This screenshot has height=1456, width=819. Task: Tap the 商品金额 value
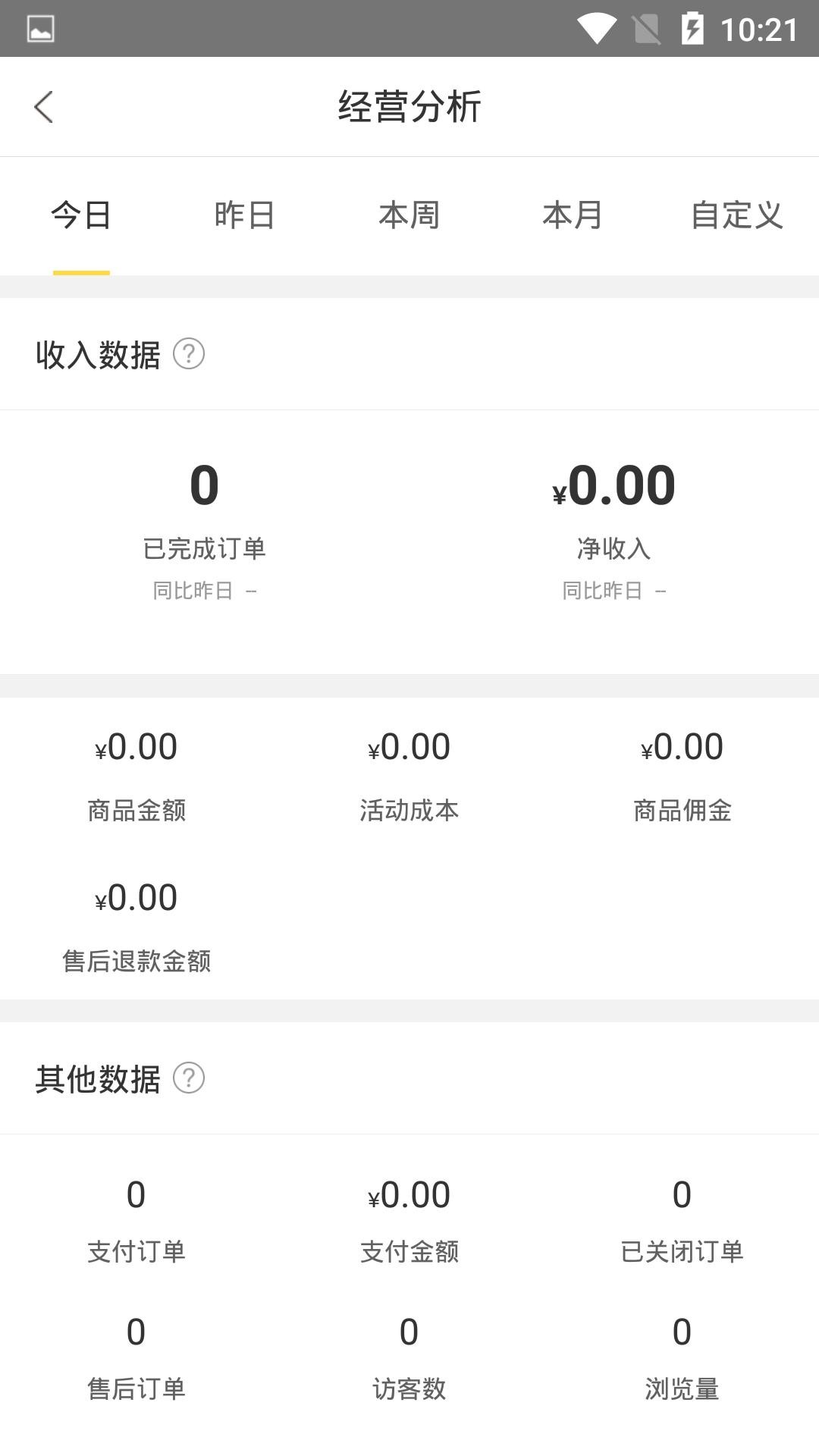click(x=136, y=747)
